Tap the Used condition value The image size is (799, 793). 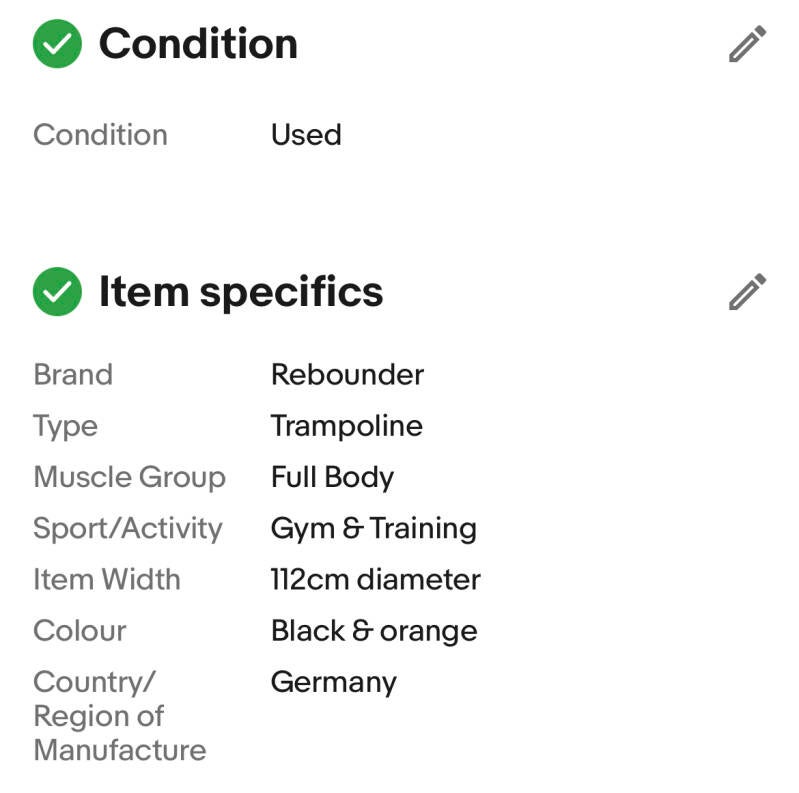click(306, 135)
